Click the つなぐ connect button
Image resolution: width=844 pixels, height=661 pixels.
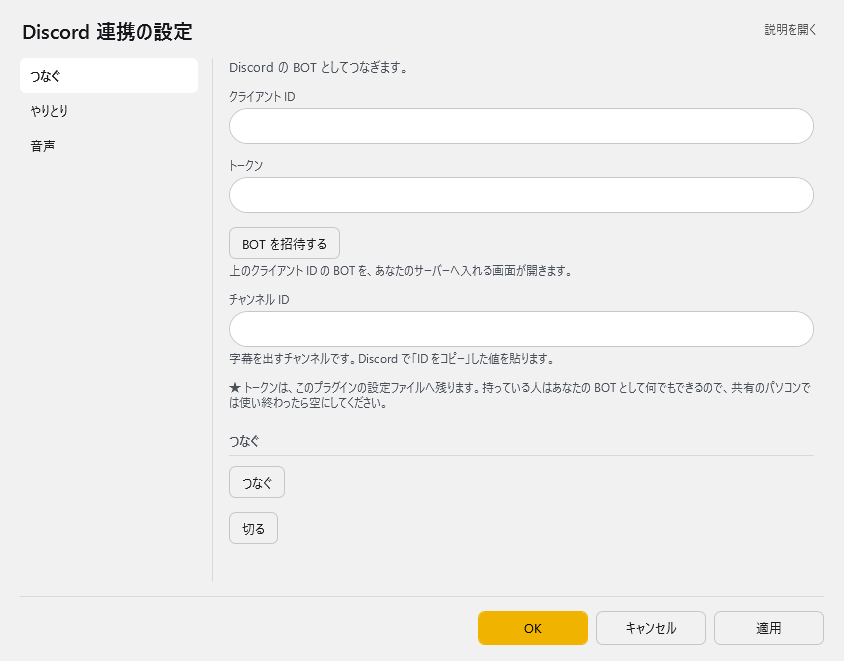(257, 482)
